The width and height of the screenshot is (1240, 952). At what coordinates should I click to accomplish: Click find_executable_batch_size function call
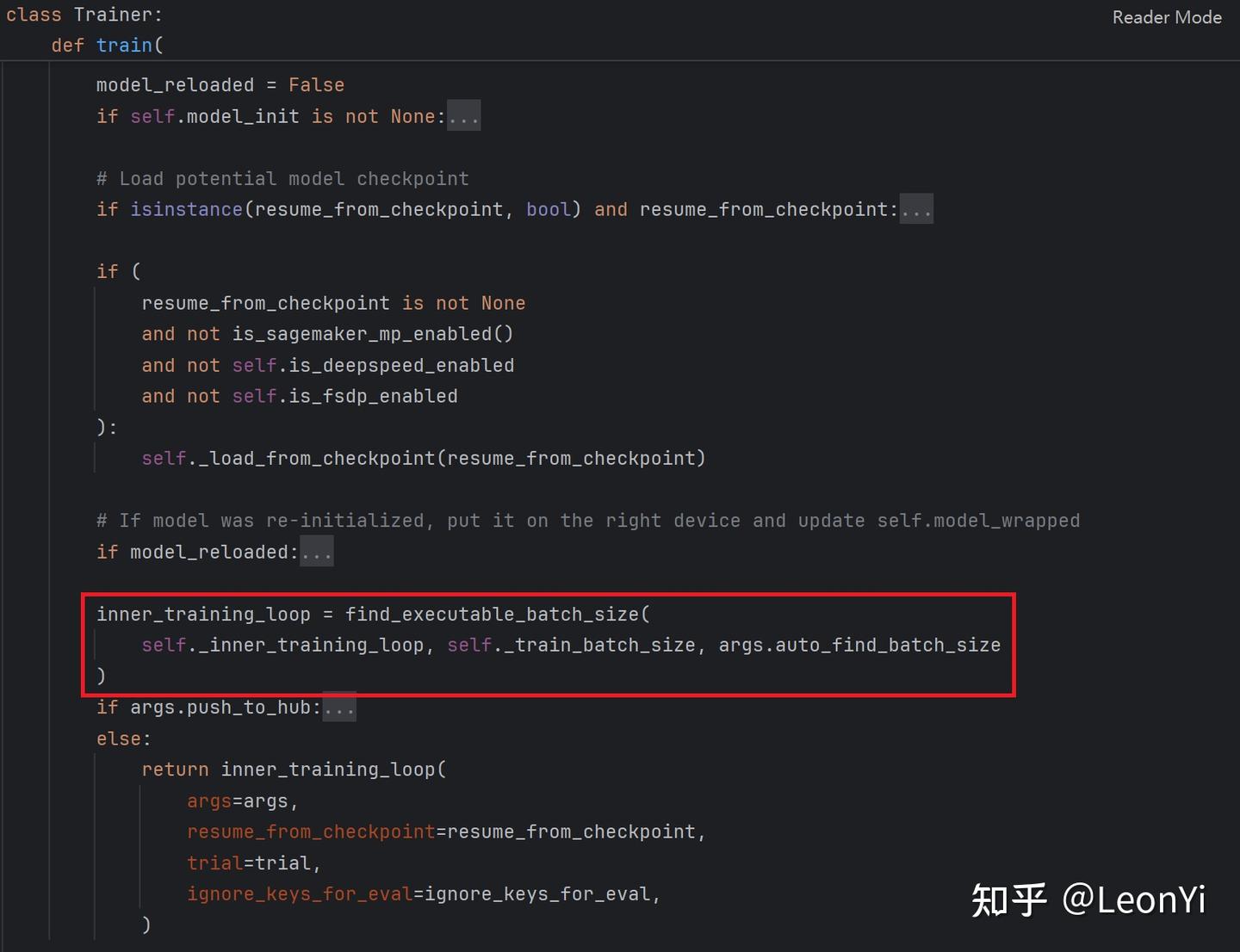492,615
